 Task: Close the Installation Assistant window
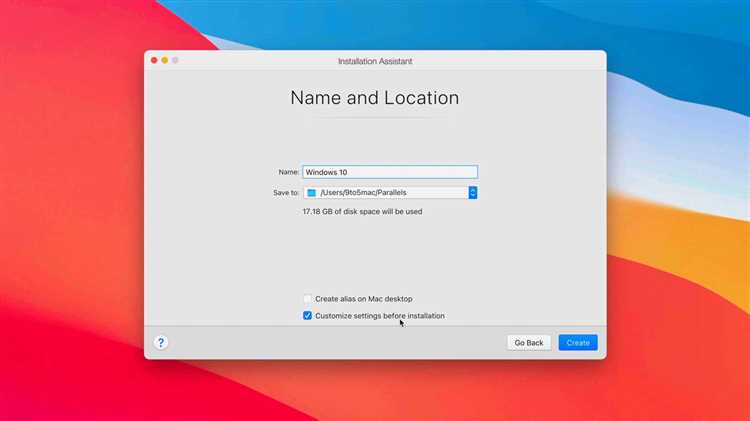click(x=154, y=60)
